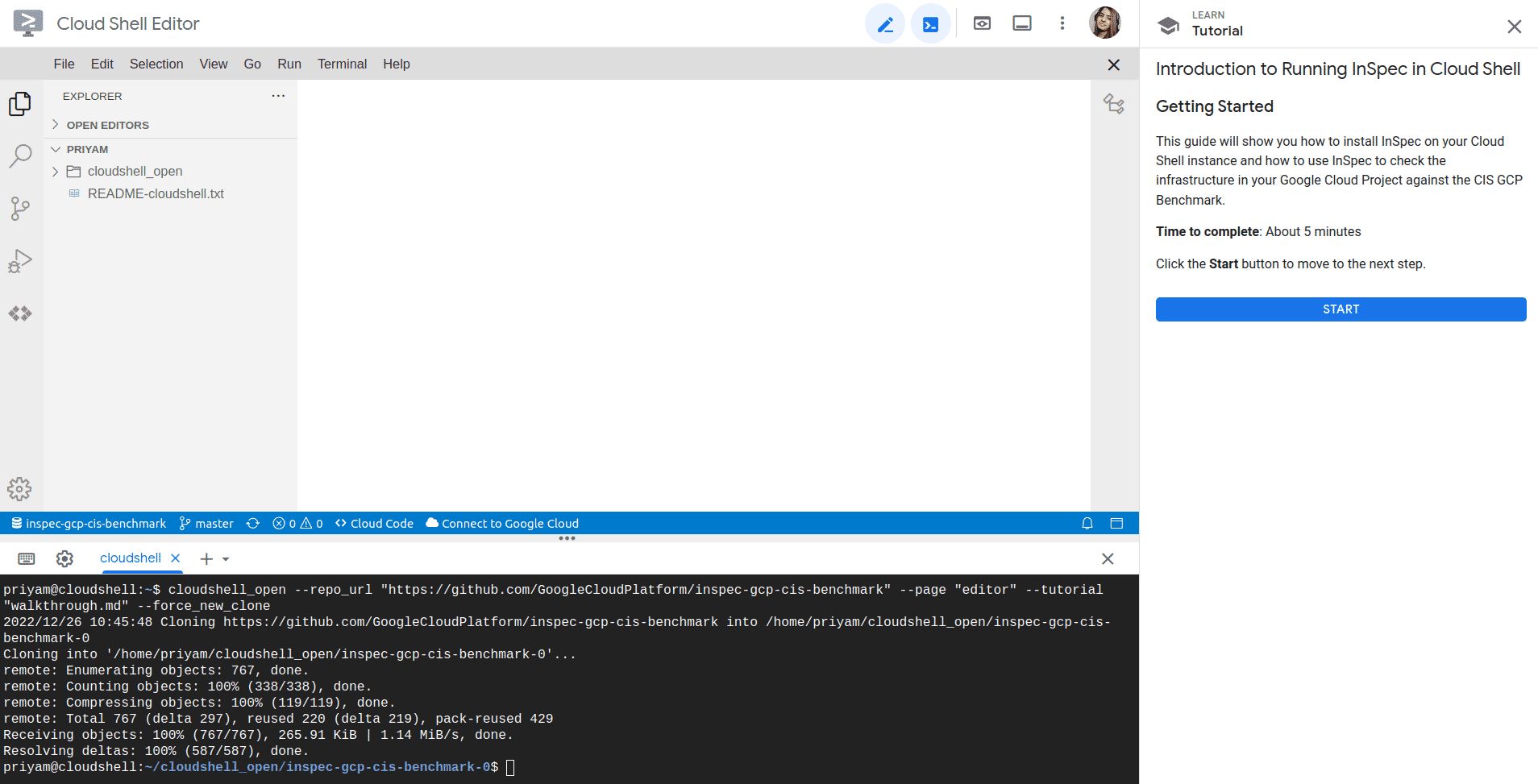Click the master branch status item

[206, 524]
